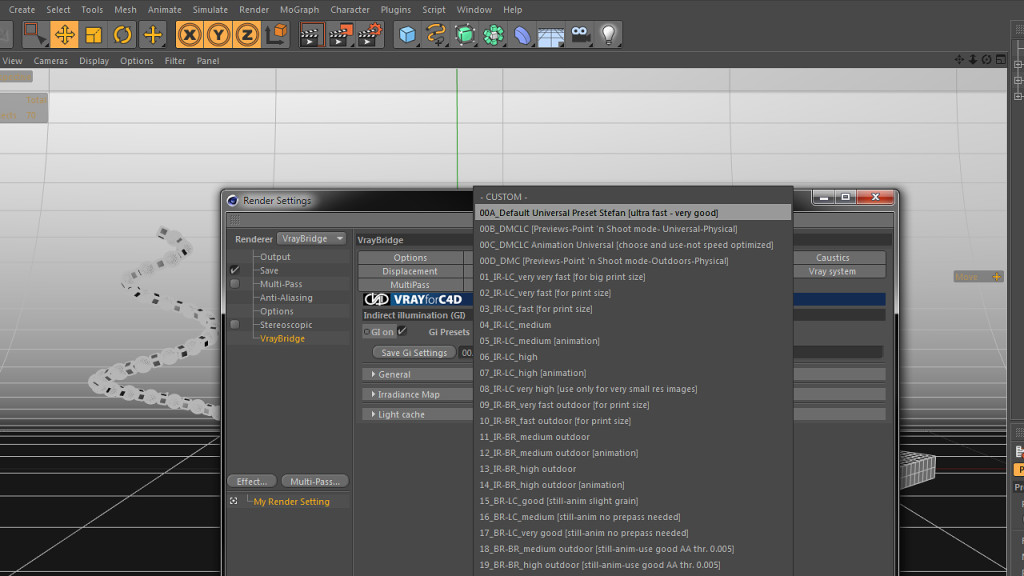Viewport: 1024px width, 576px height.
Task: Select VrayBridge in settings list
Action: [x=282, y=338]
